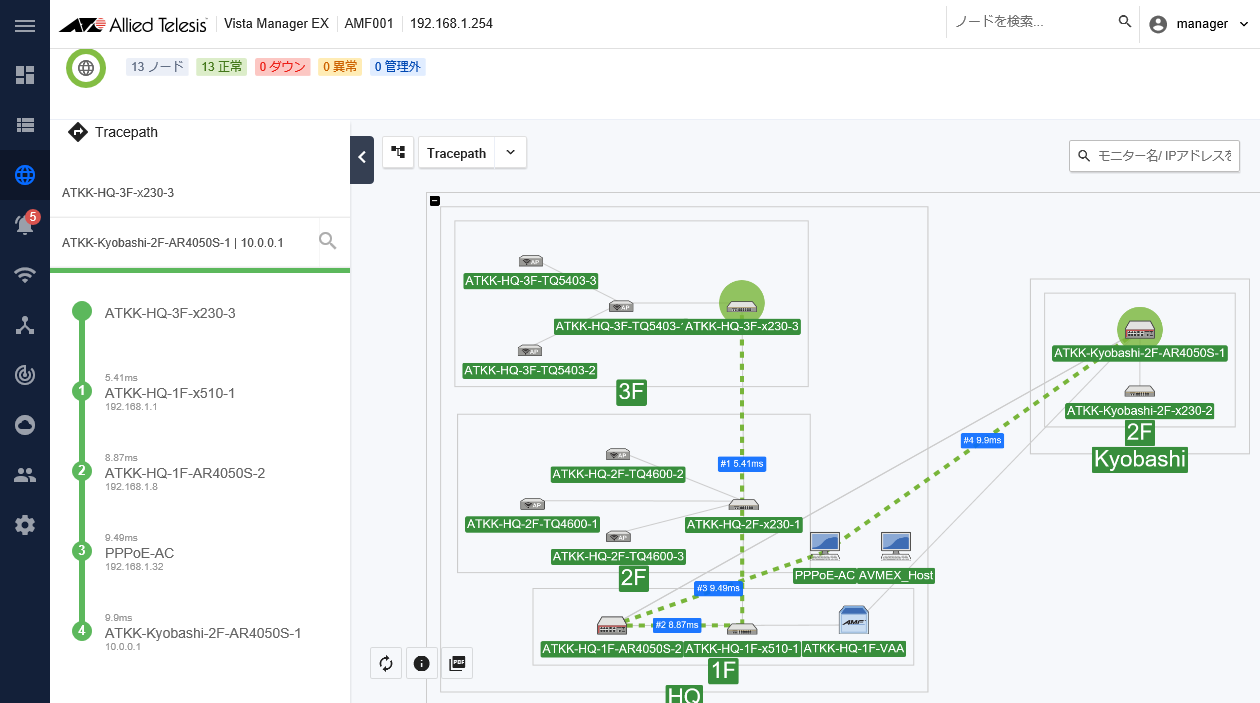Click the 1F floor area label
Image resolution: width=1260 pixels, height=703 pixels.
[723, 671]
